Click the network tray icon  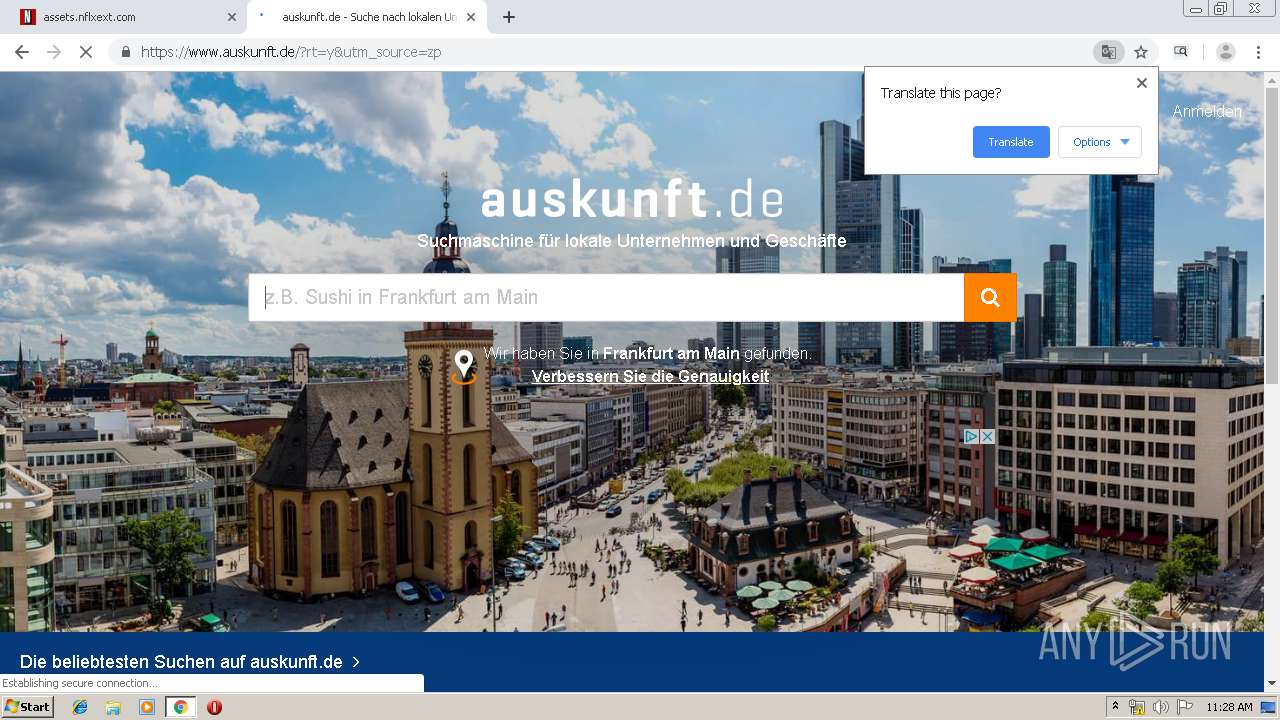point(1137,707)
